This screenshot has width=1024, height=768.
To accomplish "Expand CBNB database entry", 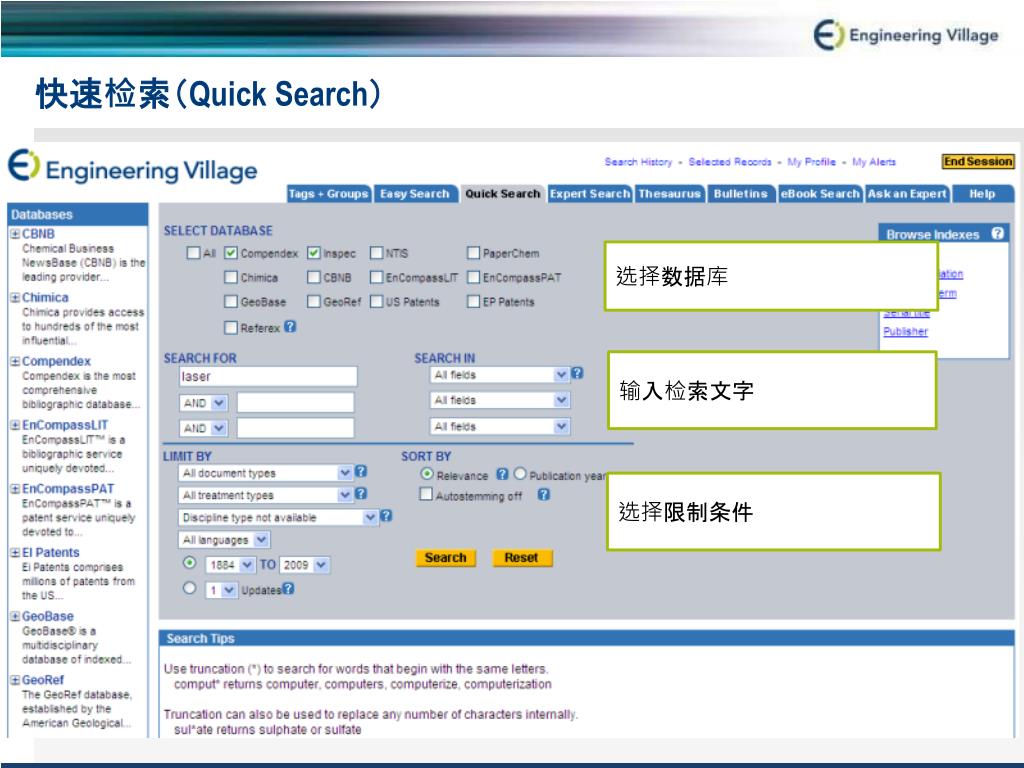I will click(x=15, y=234).
